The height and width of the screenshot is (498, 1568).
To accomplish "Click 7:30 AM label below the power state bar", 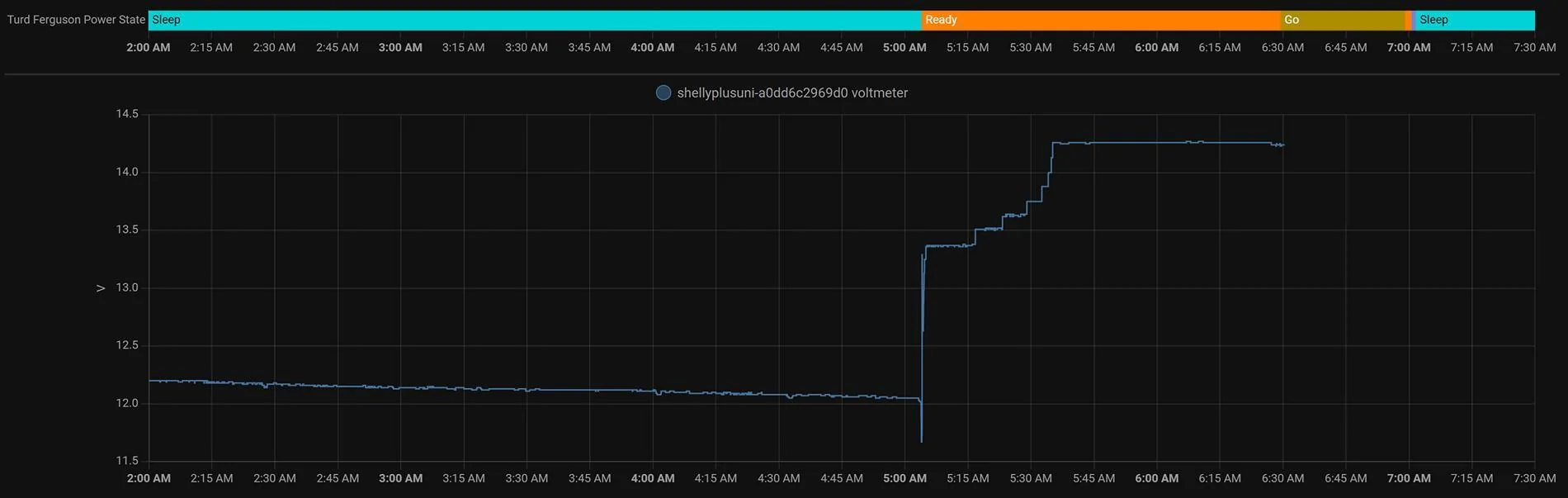I will [1534, 48].
